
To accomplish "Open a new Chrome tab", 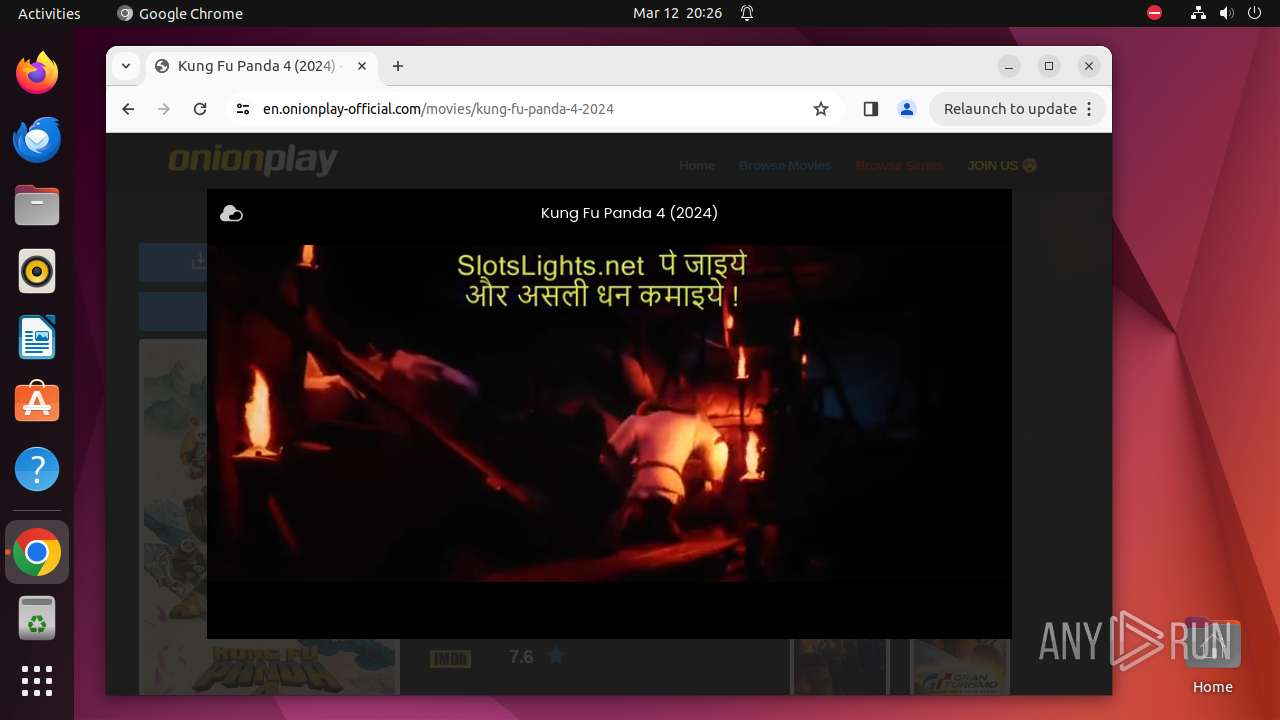I will [398, 66].
